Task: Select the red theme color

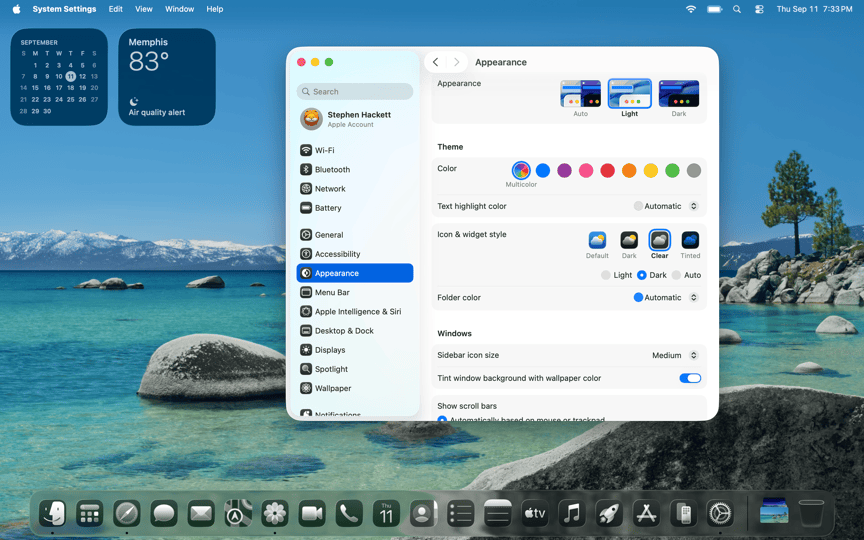Action: click(607, 170)
